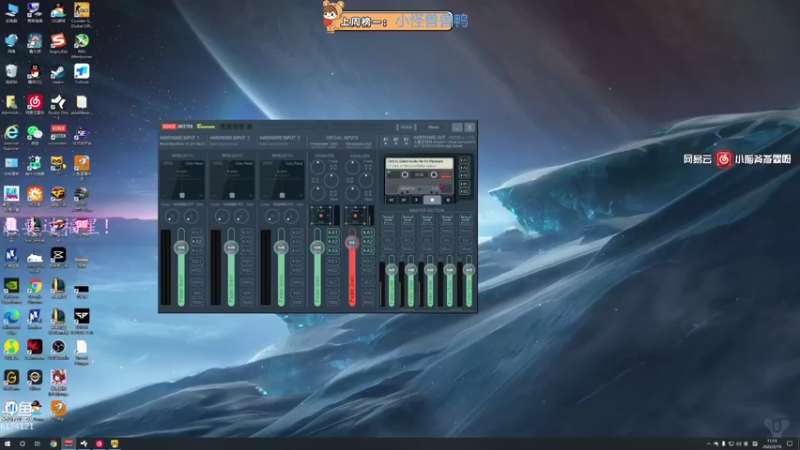Click Hardware Input 1 fader gain knob
This screenshot has height=450, width=800.
point(181,248)
